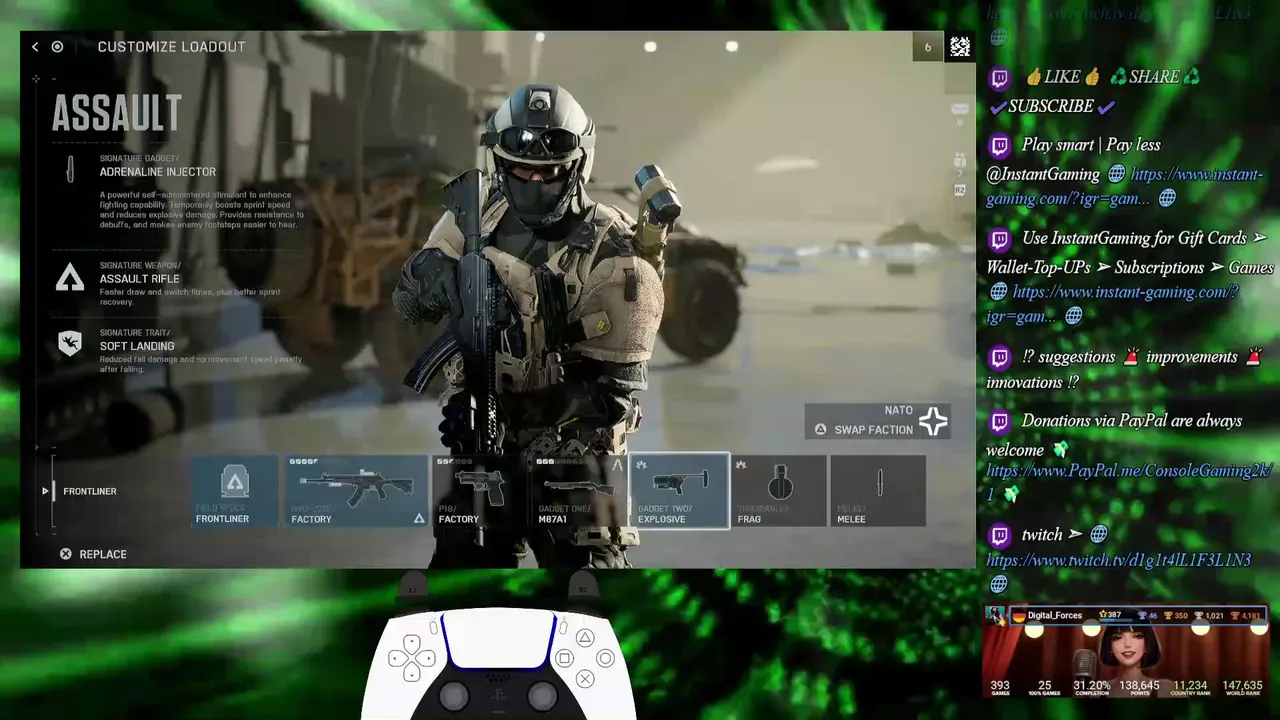Screen dimensions: 1280x720
Task: Select the Frag throwable grenade slot
Action: (780, 491)
